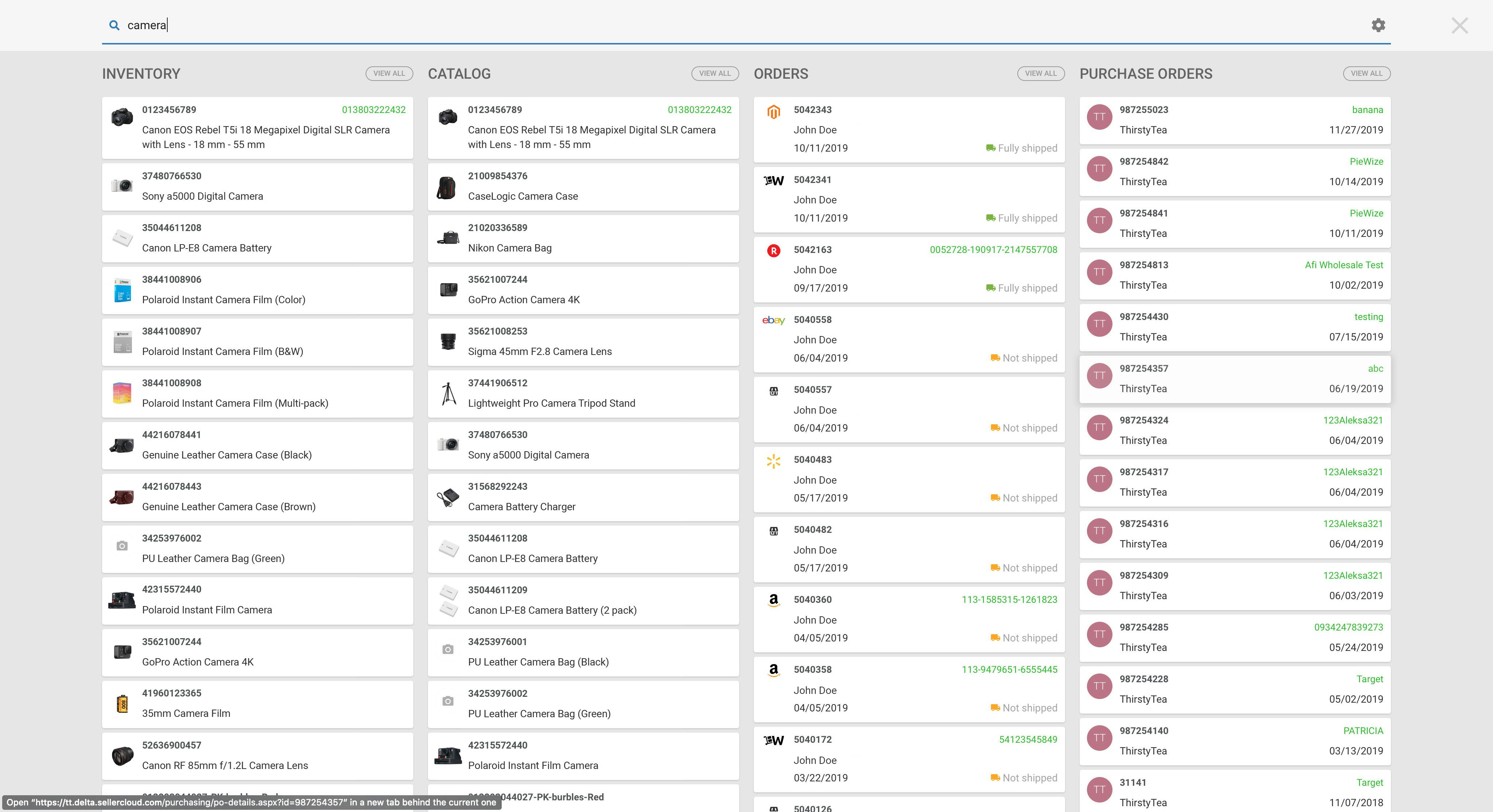1493x812 pixels.
Task: Click the store icon on order 5040557
Action: tap(773, 391)
